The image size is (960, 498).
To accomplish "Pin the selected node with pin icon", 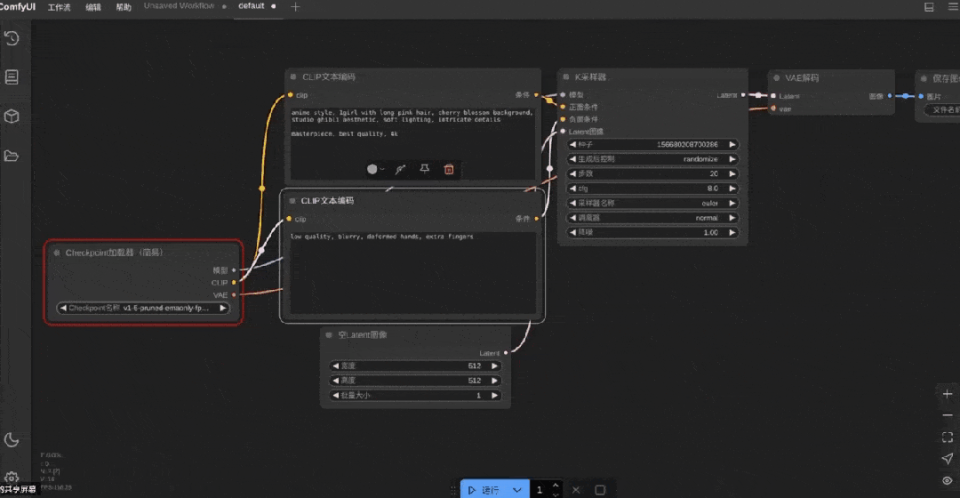I will 425,169.
